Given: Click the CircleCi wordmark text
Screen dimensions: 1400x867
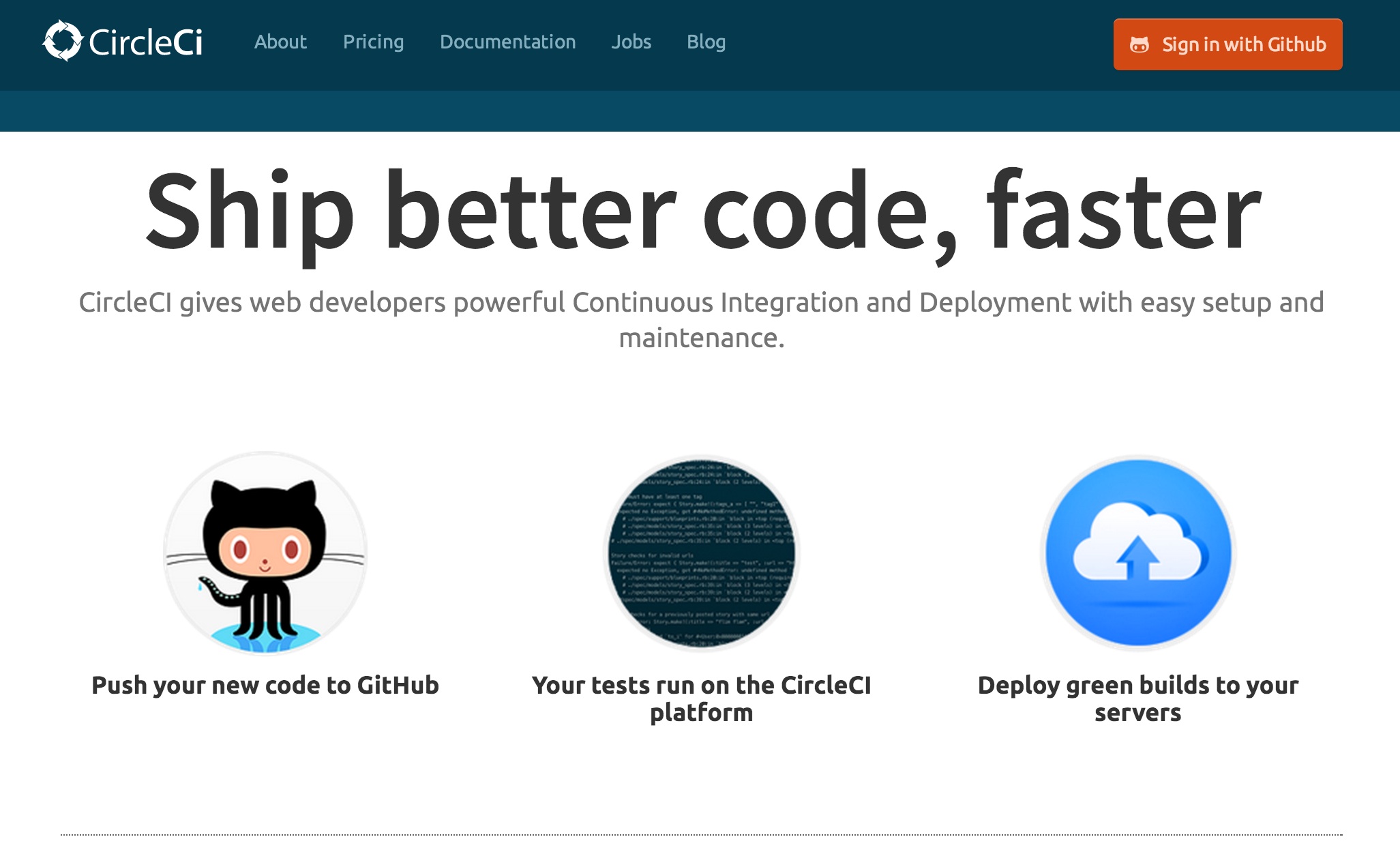Looking at the screenshot, I should 146,42.
